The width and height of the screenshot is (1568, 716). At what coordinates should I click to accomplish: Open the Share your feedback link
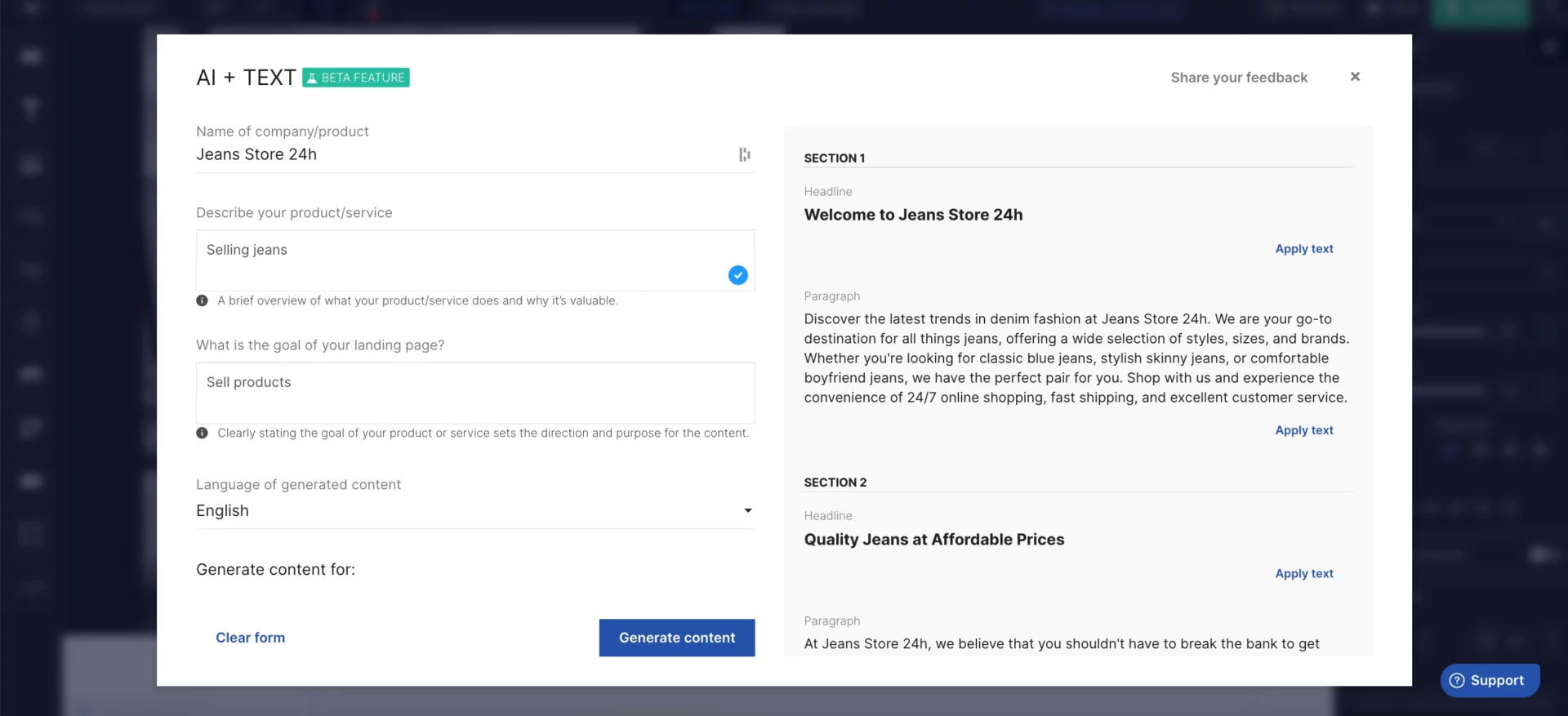[1238, 78]
